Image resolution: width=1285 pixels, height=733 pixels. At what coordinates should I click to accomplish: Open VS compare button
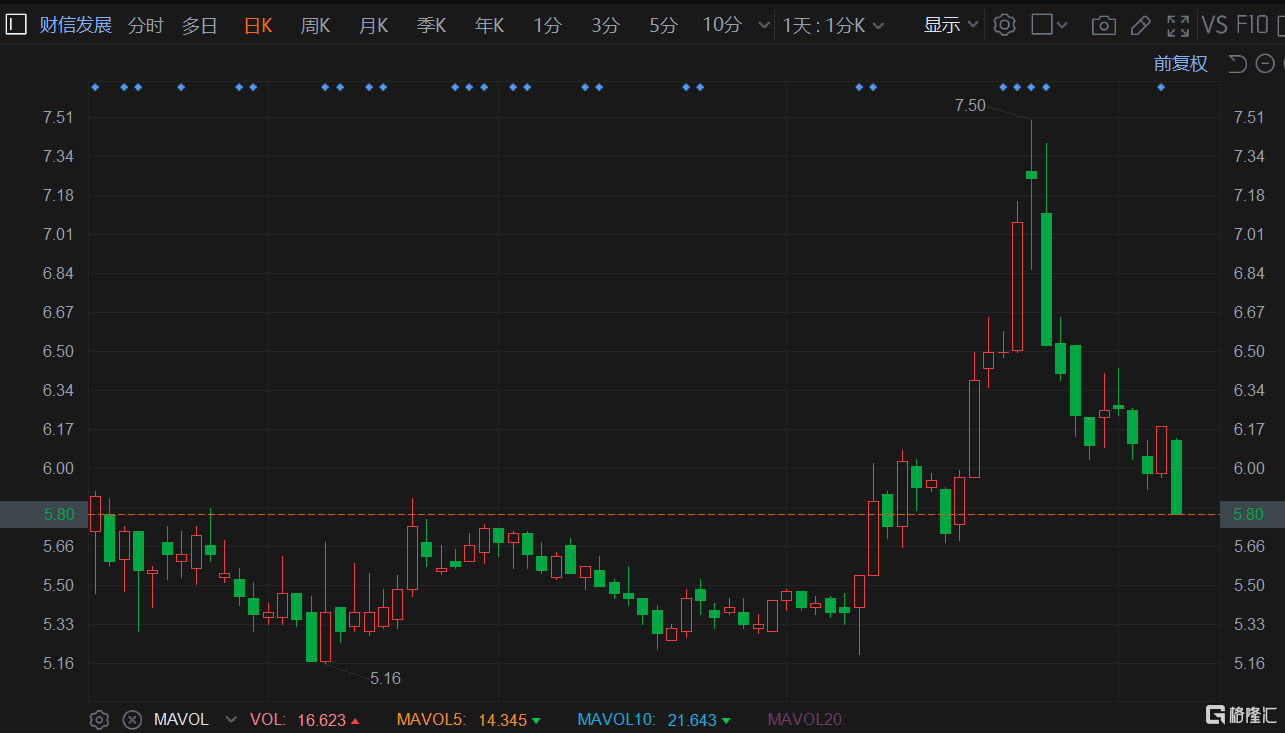tap(1214, 25)
